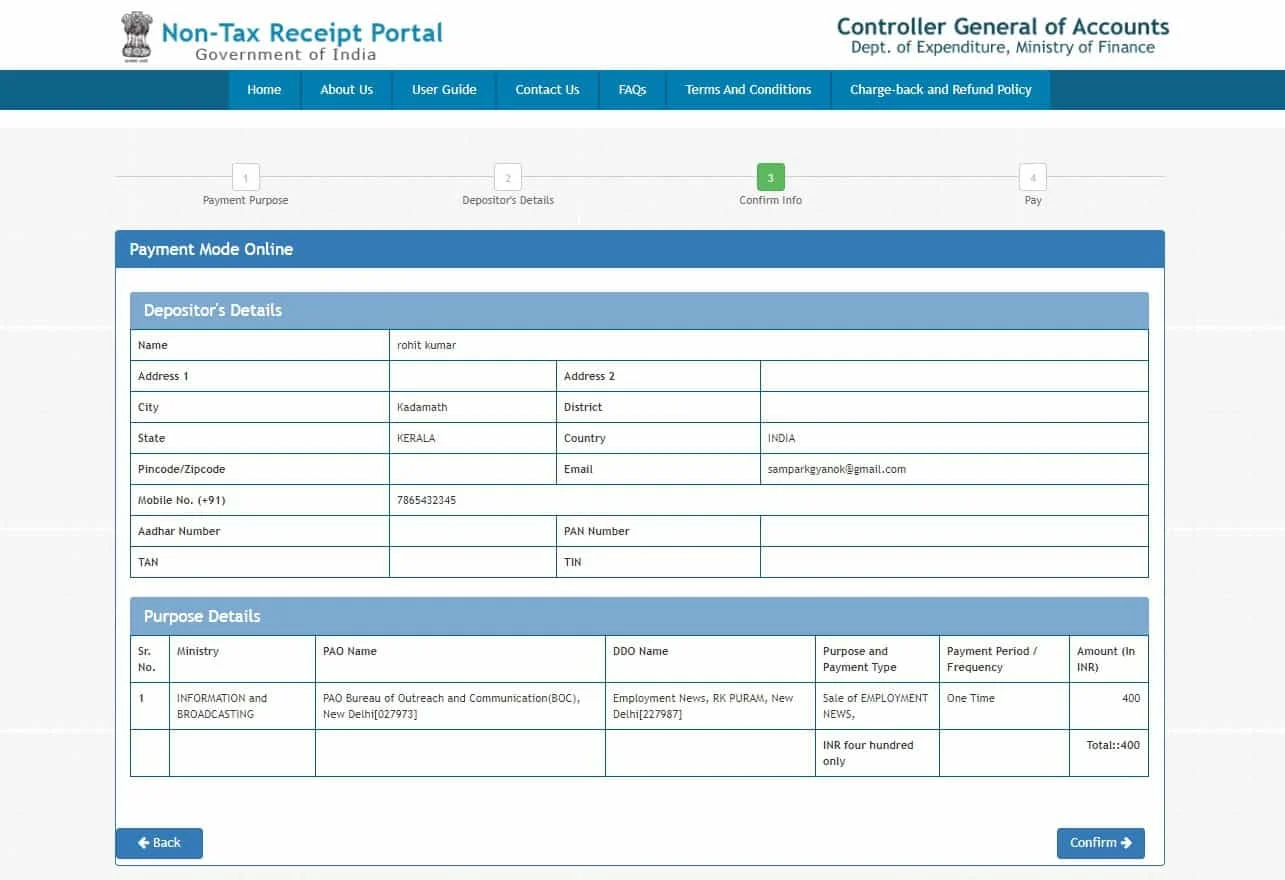The height and width of the screenshot is (880, 1285).
Task: Click the city value Kadamath
Action: coord(422,407)
